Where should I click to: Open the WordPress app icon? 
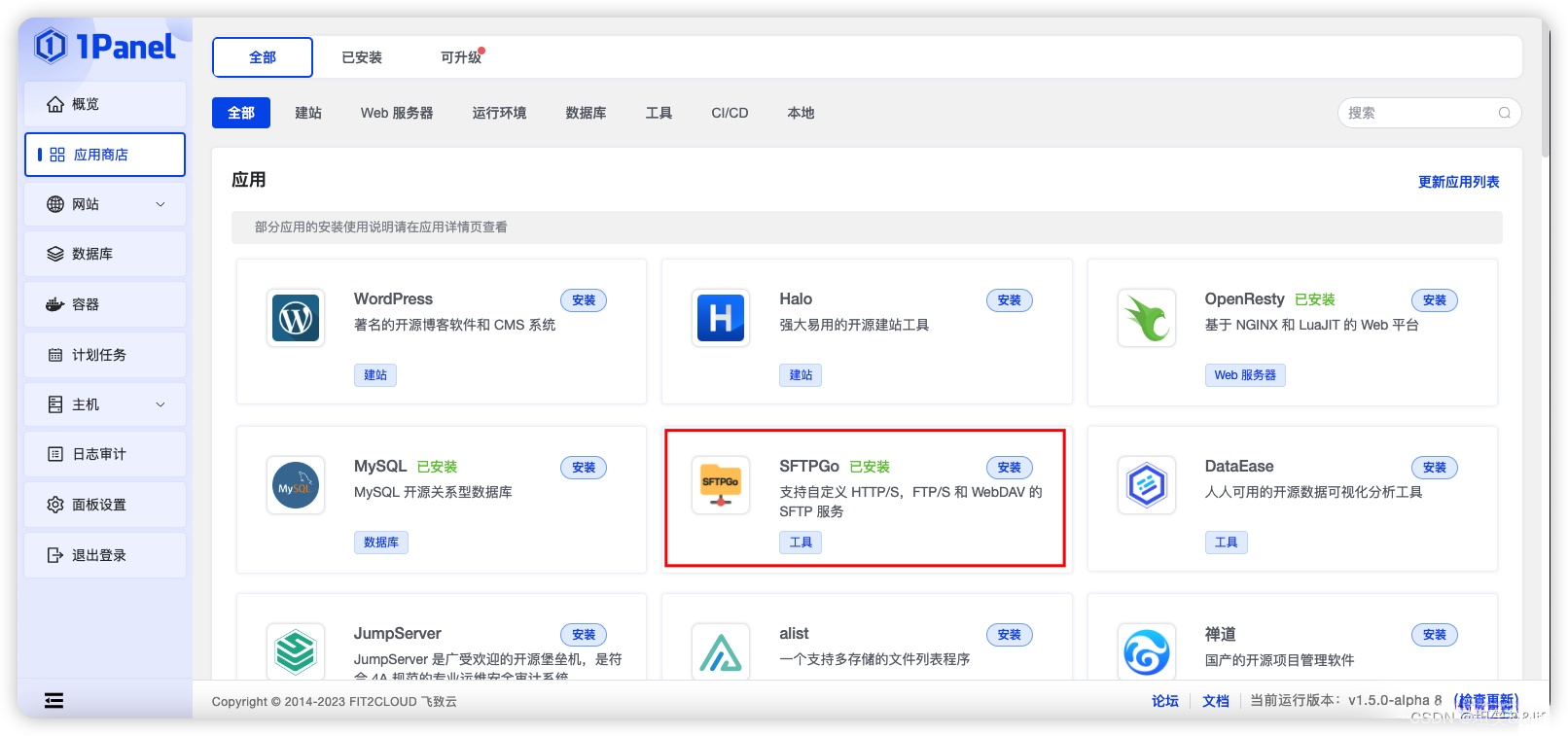pyautogui.click(x=296, y=318)
